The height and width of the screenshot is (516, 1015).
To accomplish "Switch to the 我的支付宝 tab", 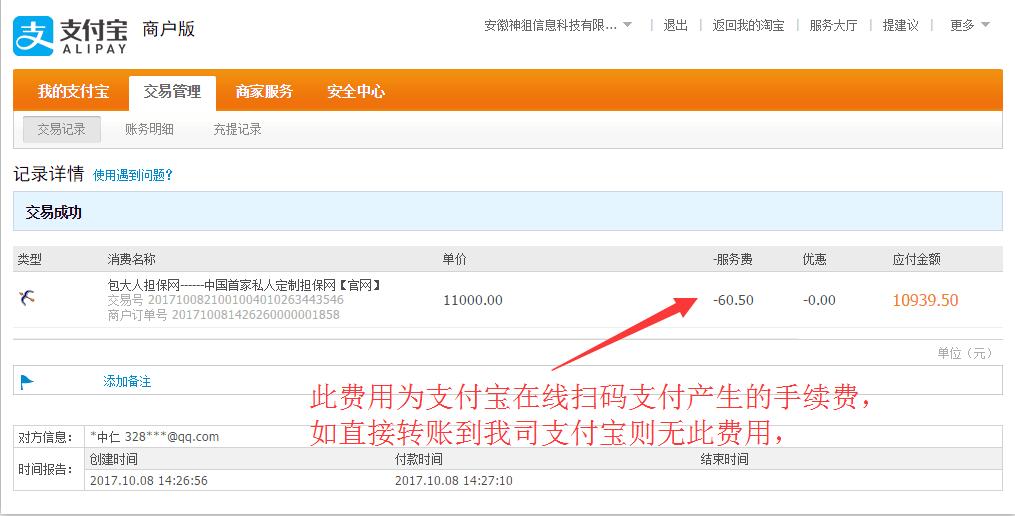I will pyautogui.click(x=73, y=92).
